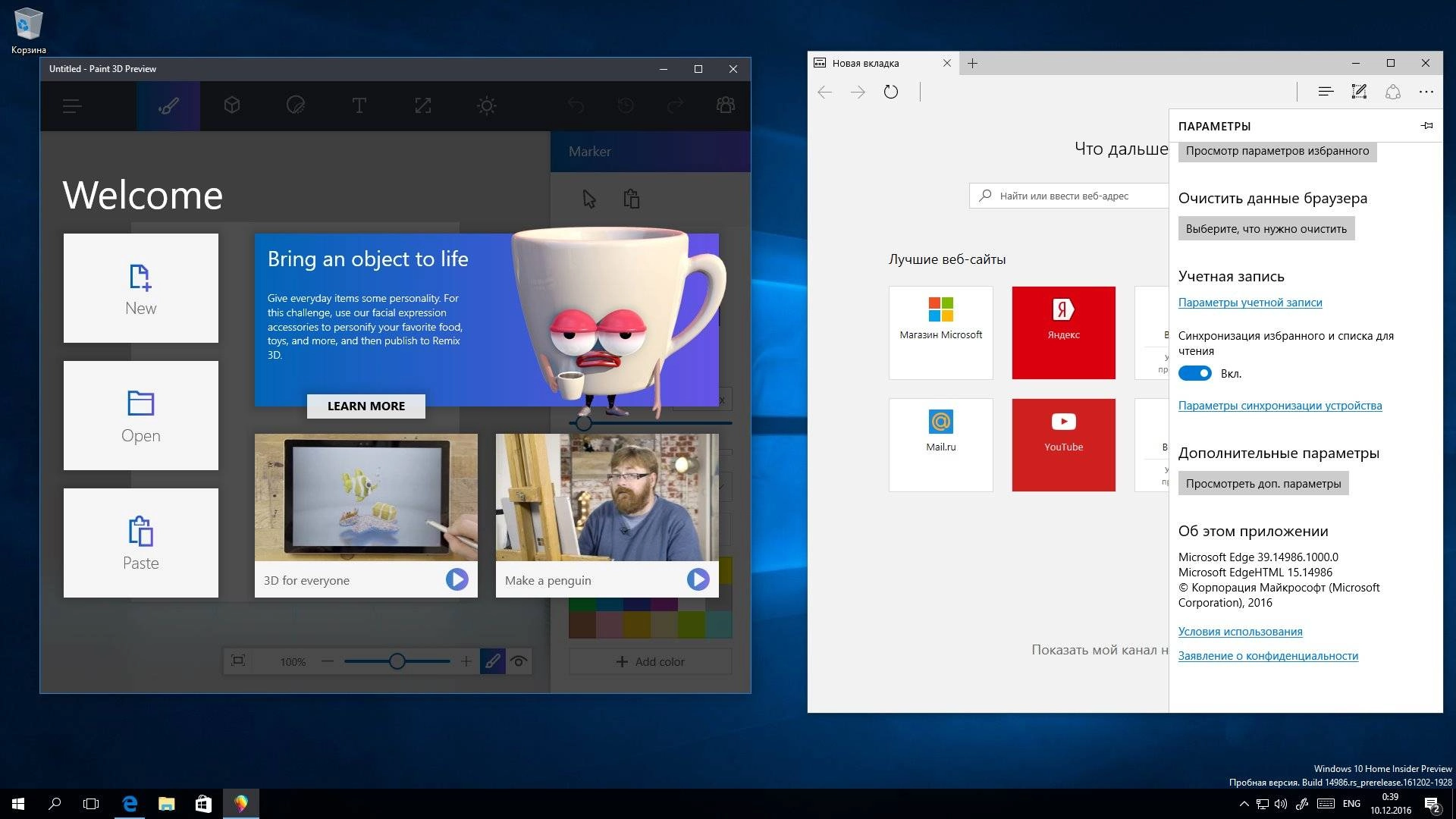
Task: Play the 3D for everyone video
Action: pyautogui.click(x=457, y=580)
